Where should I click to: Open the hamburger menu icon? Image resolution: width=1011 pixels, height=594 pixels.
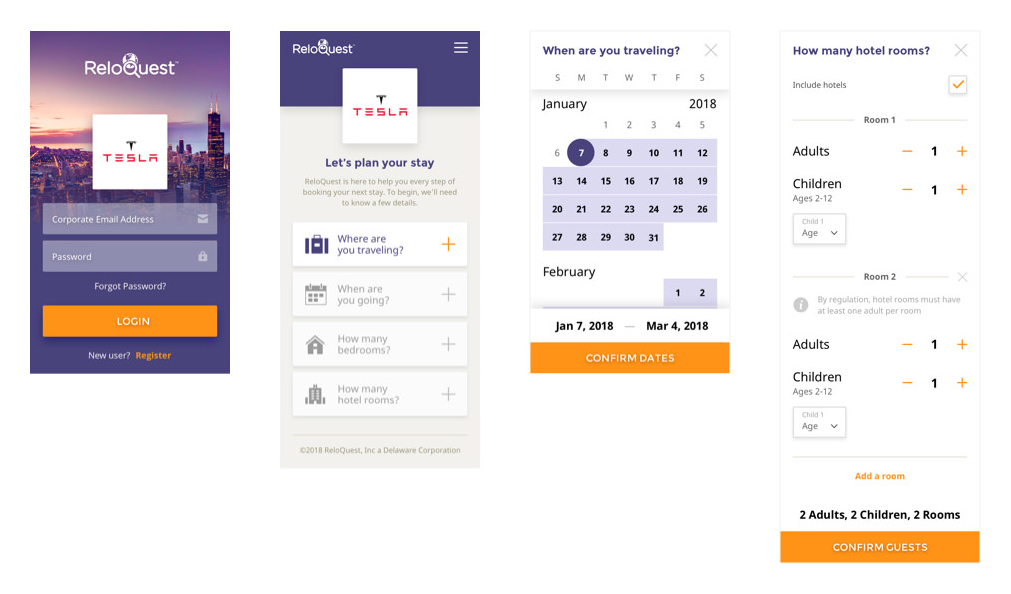(460, 47)
